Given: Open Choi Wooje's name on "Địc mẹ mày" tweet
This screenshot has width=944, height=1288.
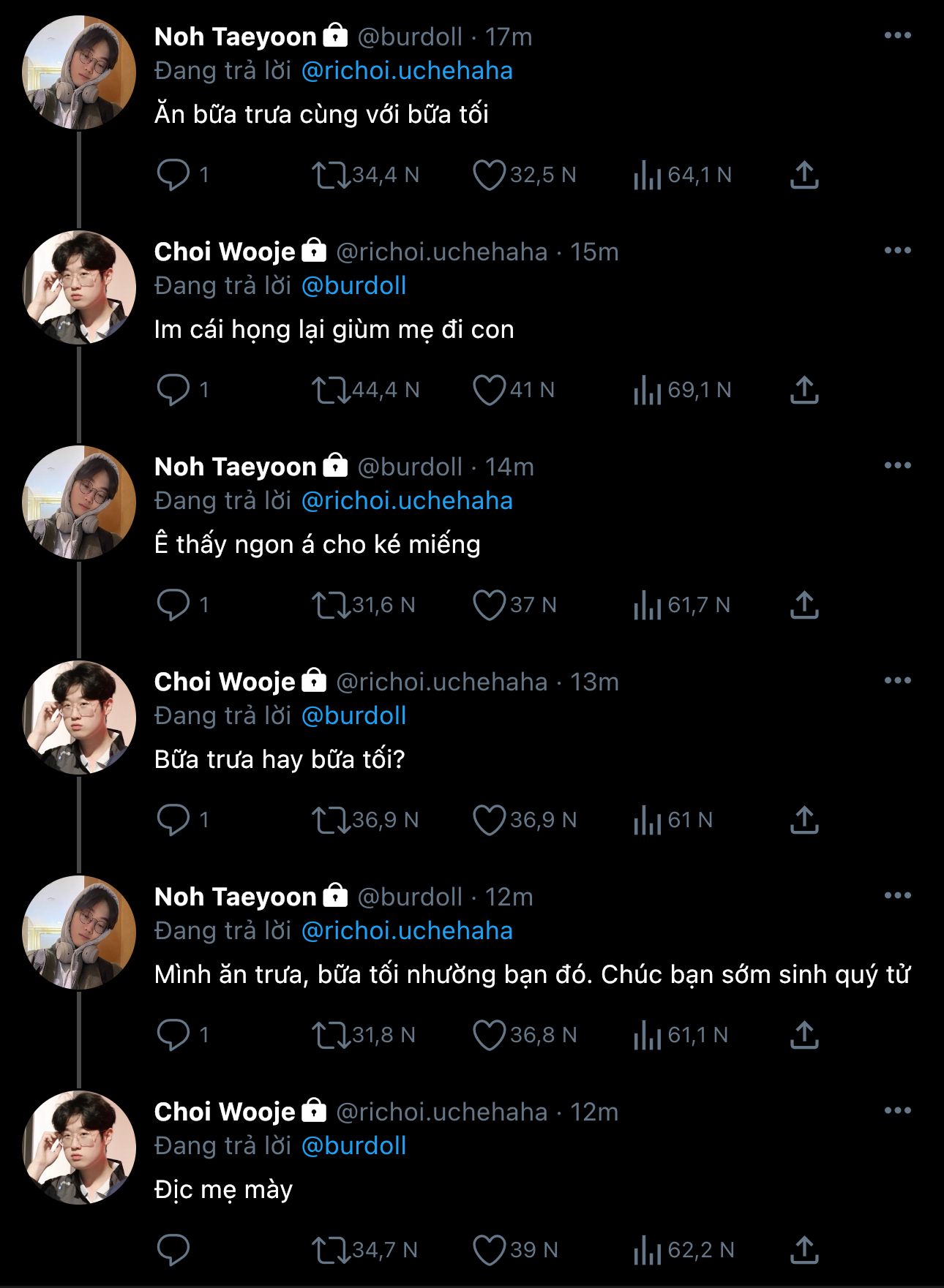Looking at the screenshot, I should 225,1112.
